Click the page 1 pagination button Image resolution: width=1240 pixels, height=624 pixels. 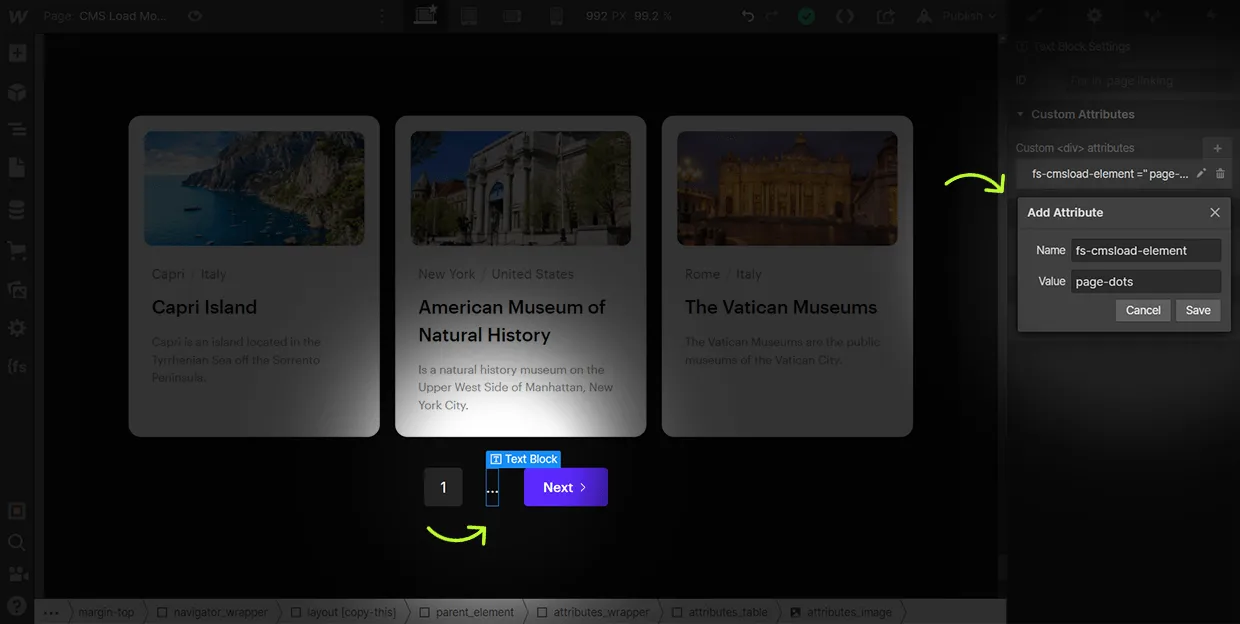[x=443, y=487]
